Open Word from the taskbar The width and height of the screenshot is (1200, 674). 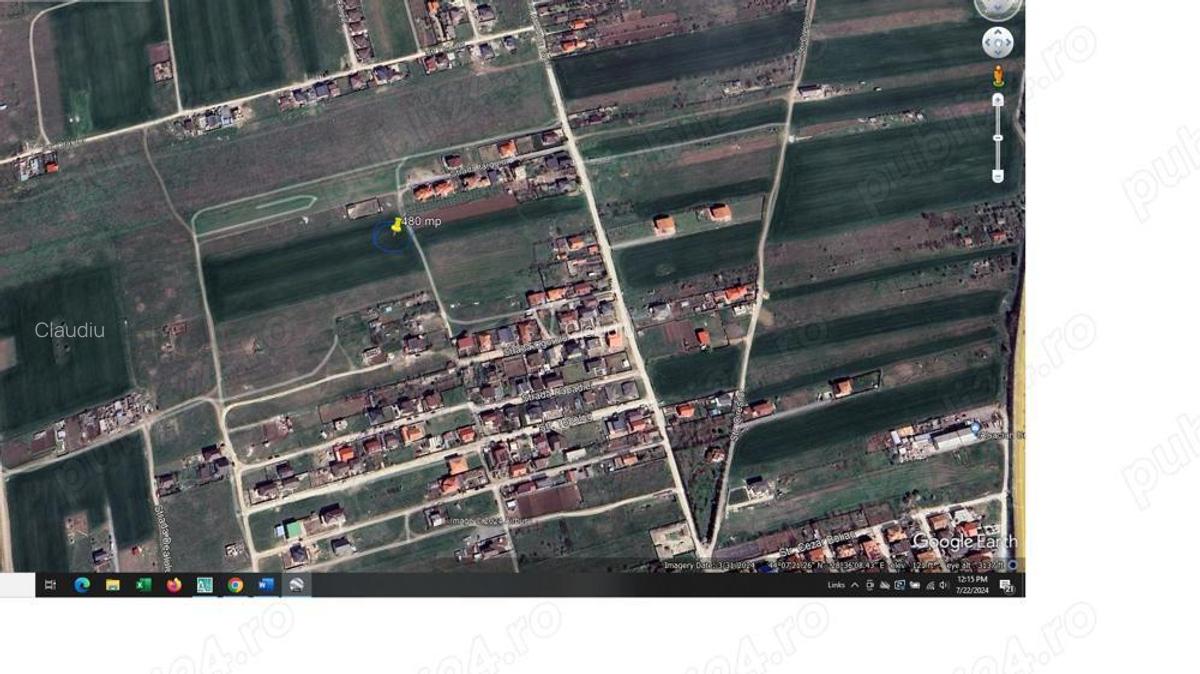click(265, 585)
